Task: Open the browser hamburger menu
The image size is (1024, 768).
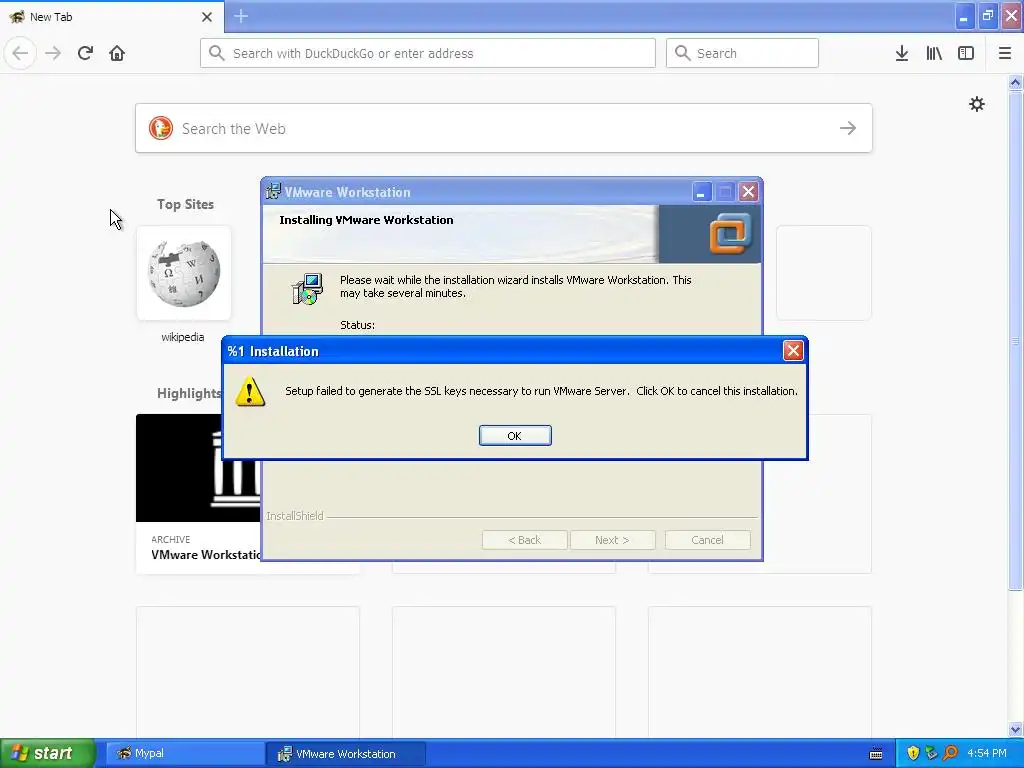Action: click(x=1004, y=53)
